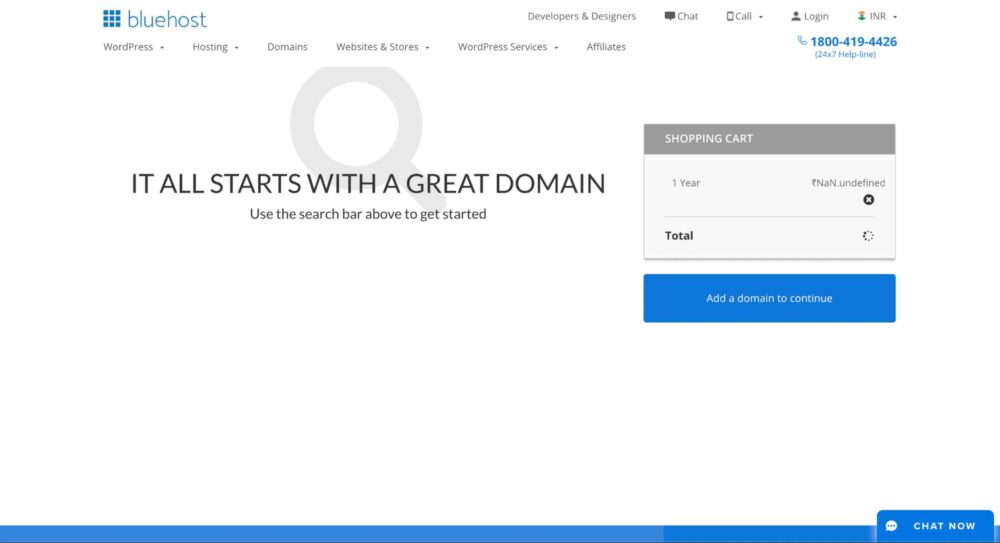Screen dimensions: 1000x543
Task: Click the bluehost logo
Action: point(155,19)
